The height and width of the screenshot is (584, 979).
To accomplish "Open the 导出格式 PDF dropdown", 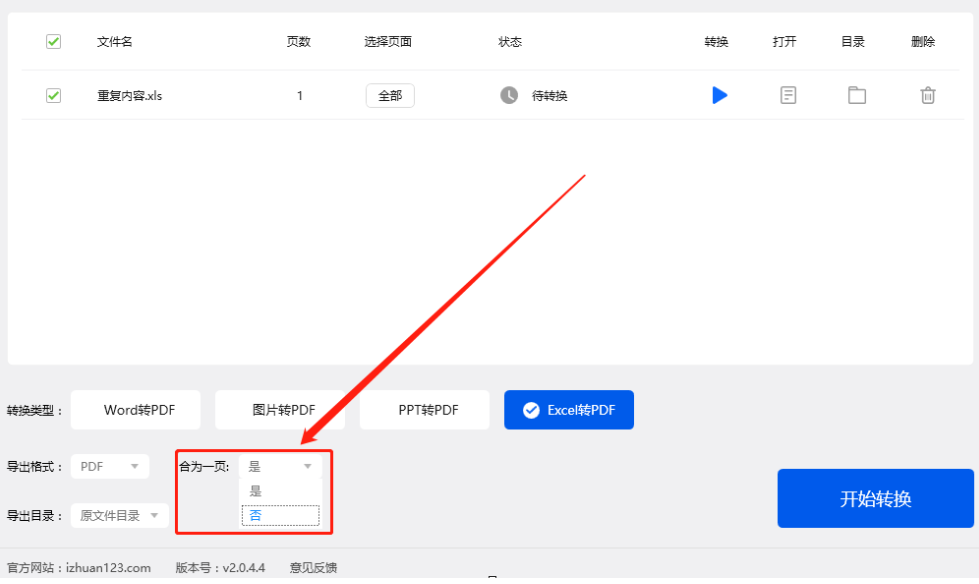I will pyautogui.click(x=110, y=467).
